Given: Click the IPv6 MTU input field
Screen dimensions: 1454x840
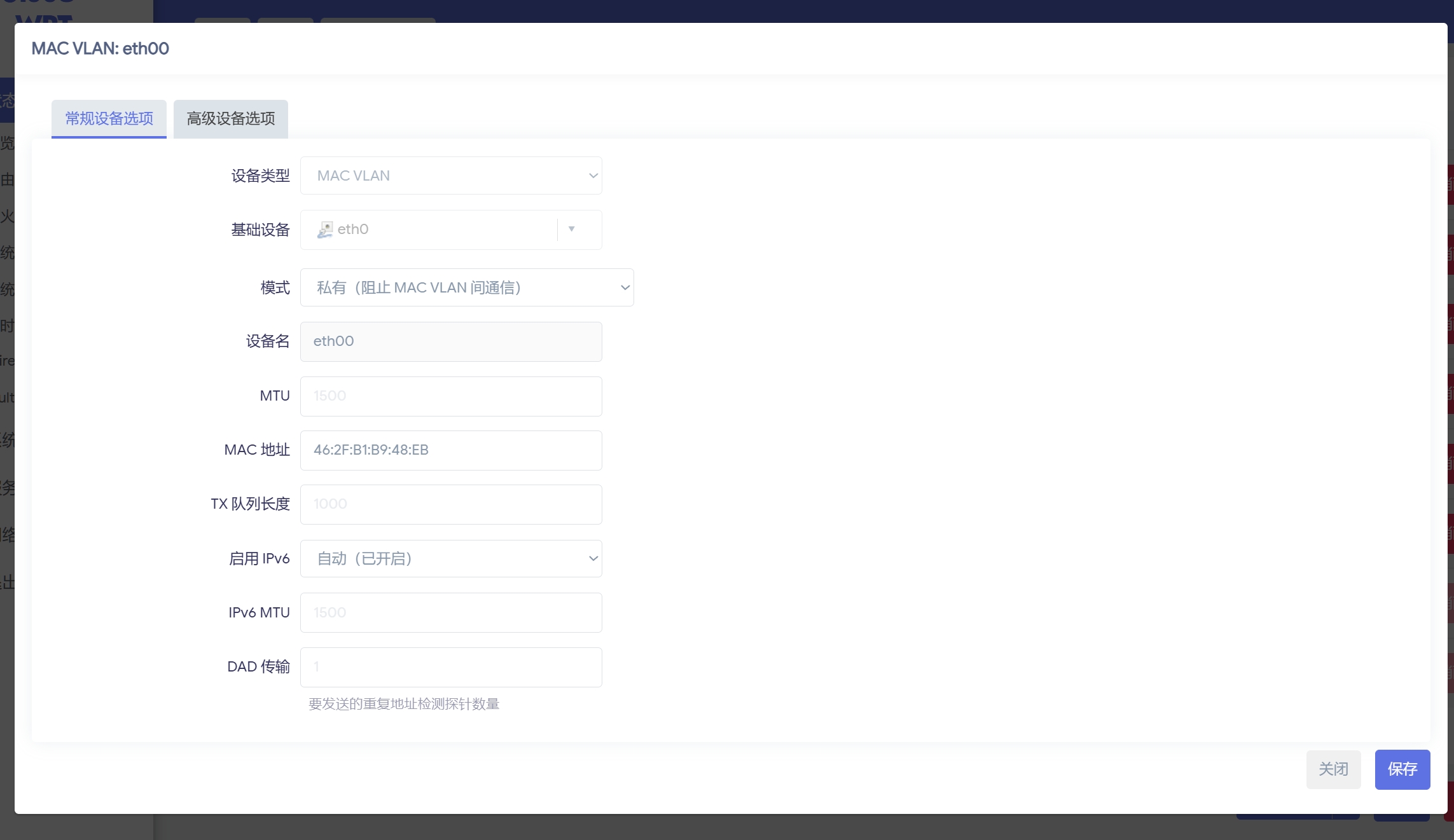Looking at the screenshot, I should tap(450, 612).
